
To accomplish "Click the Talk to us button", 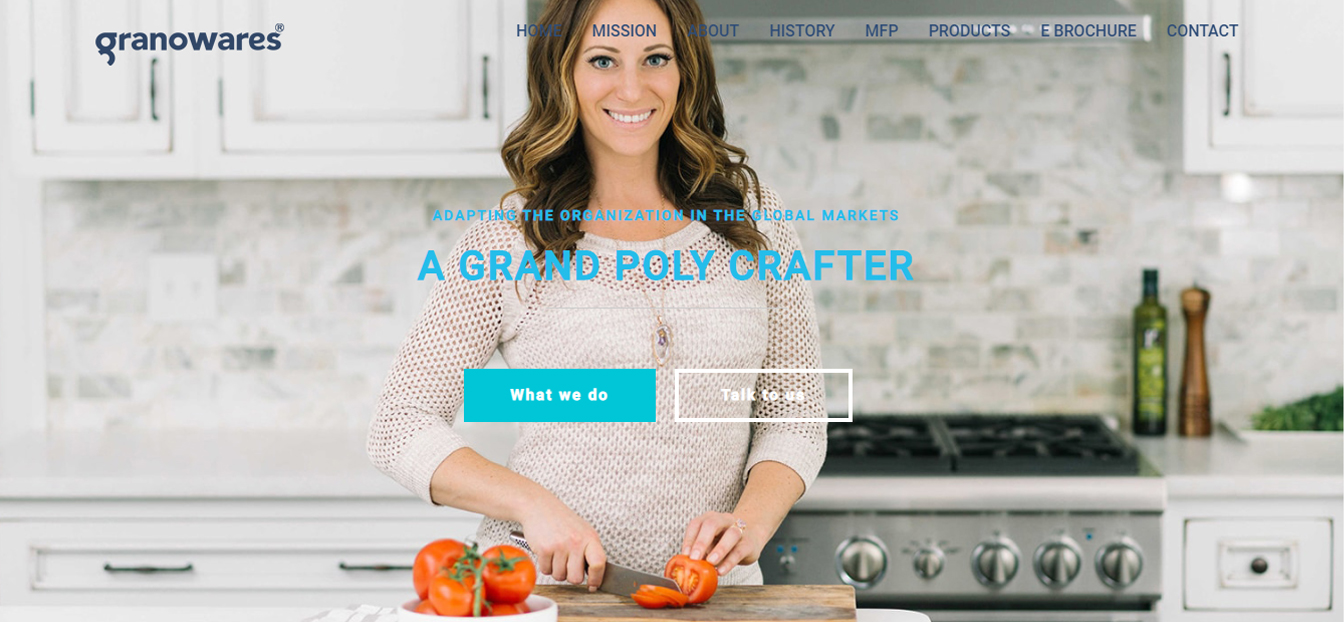I will [x=763, y=395].
